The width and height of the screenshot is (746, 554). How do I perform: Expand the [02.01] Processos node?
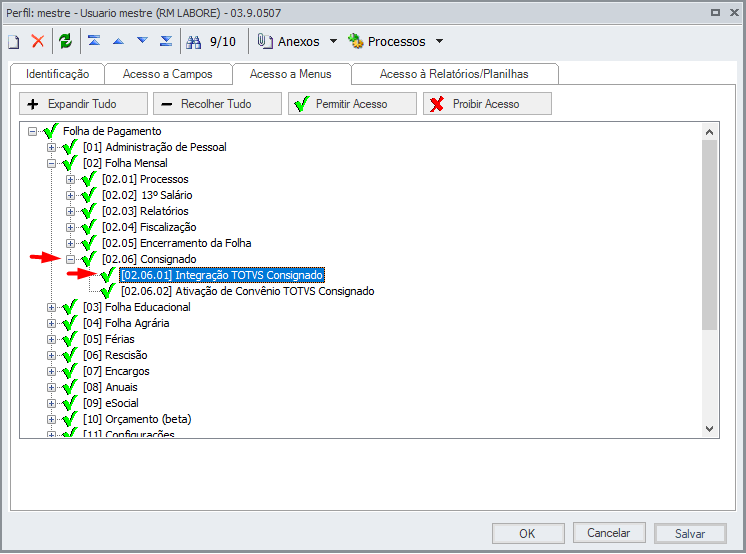pyautogui.click(x=70, y=179)
